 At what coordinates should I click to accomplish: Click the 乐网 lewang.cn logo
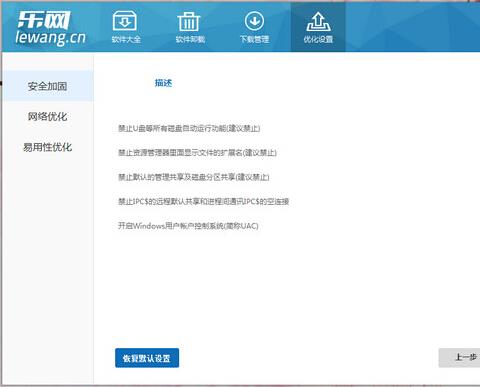[50, 29]
